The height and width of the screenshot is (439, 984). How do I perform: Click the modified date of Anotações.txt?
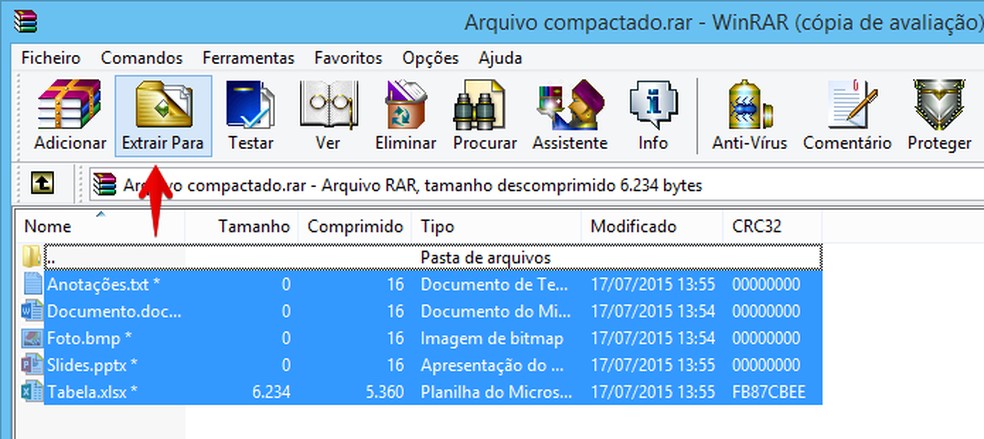point(653,285)
